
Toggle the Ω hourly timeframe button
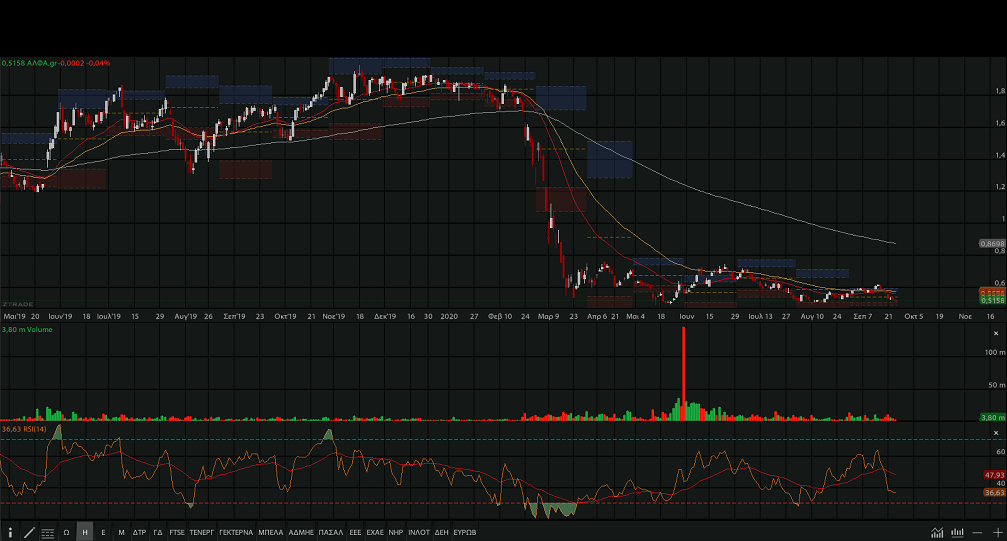[x=66, y=532]
